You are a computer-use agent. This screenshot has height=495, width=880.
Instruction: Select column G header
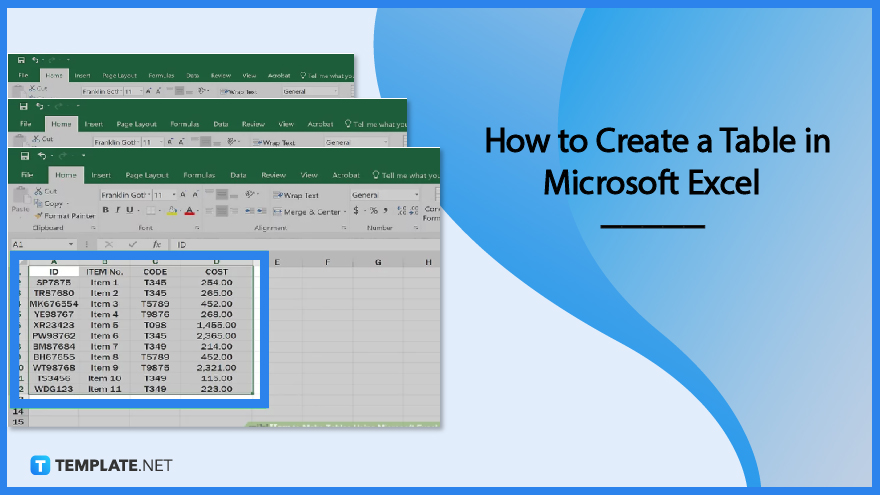(378, 262)
